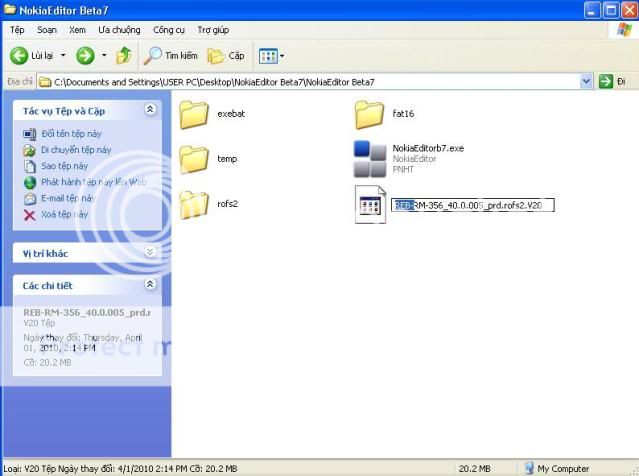Collapse the Các chi tiết panel
This screenshot has width=639, height=476.
tap(150, 285)
